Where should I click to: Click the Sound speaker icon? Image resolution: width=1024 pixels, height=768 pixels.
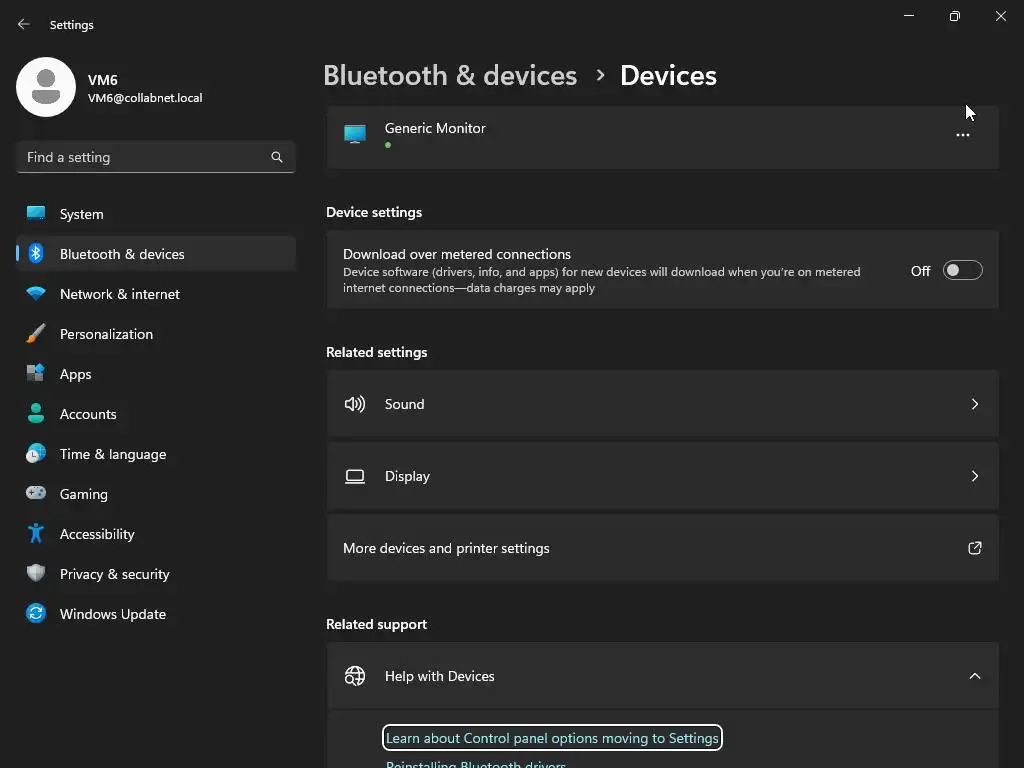pyautogui.click(x=355, y=404)
